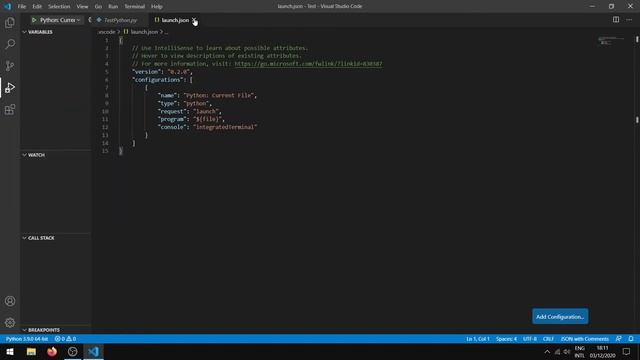The height and width of the screenshot is (360, 640).
Task: Open the feedback icon in status bar
Action: [x=619, y=339]
